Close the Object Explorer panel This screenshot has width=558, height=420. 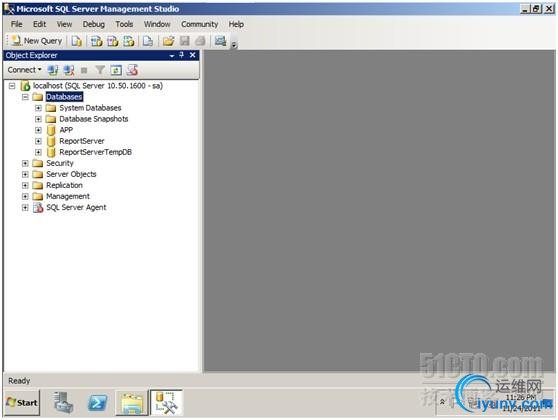pos(193,55)
